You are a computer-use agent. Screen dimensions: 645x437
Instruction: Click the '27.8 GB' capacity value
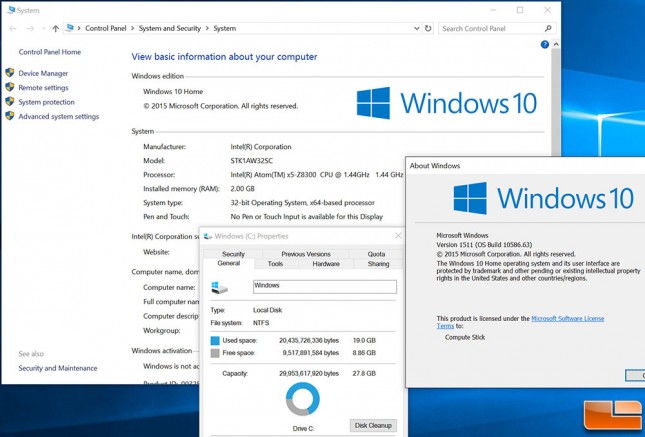click(x=364, y=374)
